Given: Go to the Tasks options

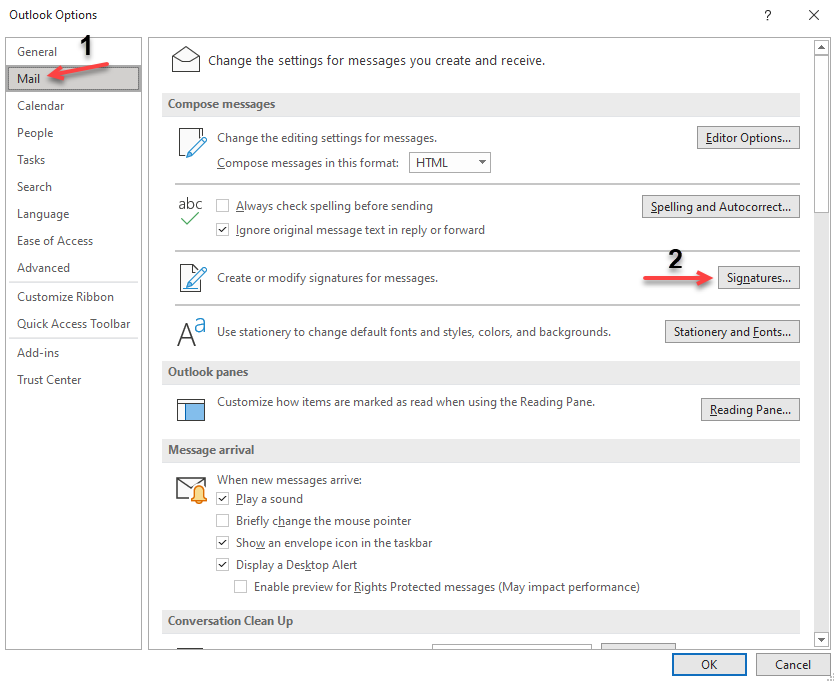Looking at the screenshot, I should pyautogui.click(x=73, y=160).
